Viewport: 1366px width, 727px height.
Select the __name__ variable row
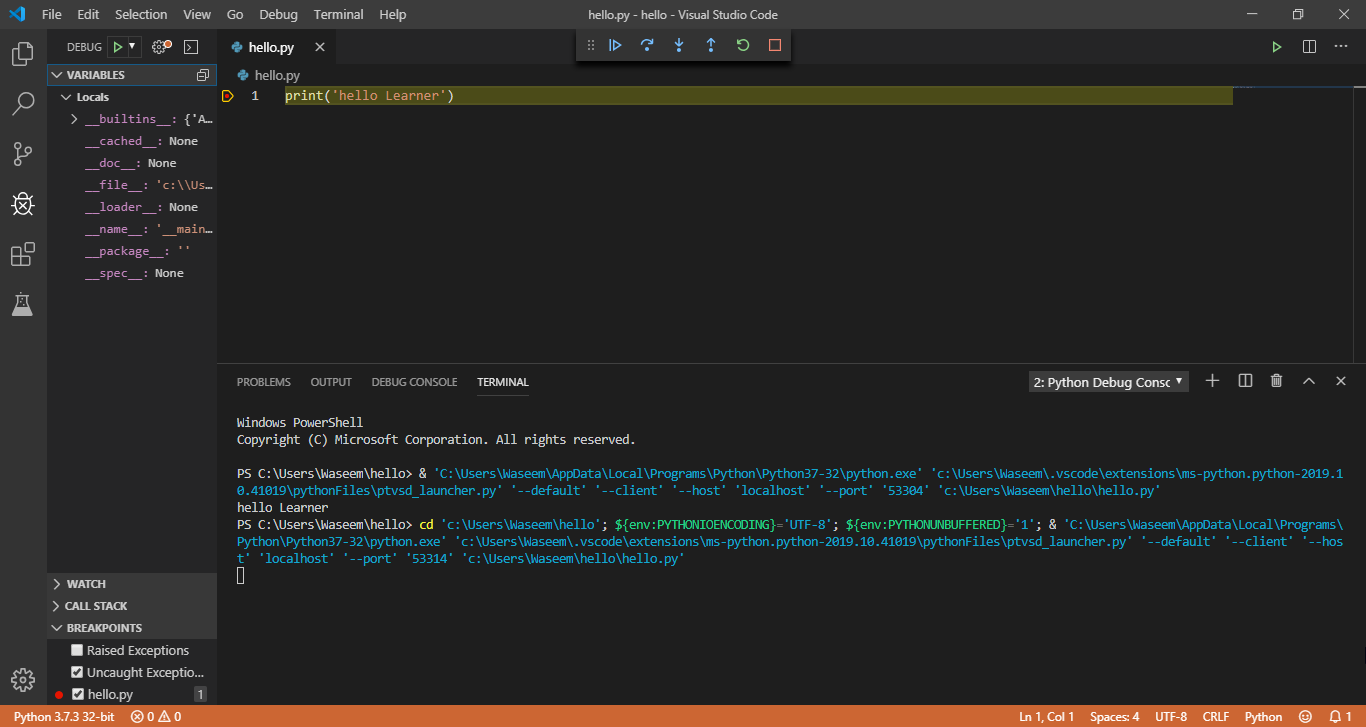pyautogui.click(x=132, y=229)
